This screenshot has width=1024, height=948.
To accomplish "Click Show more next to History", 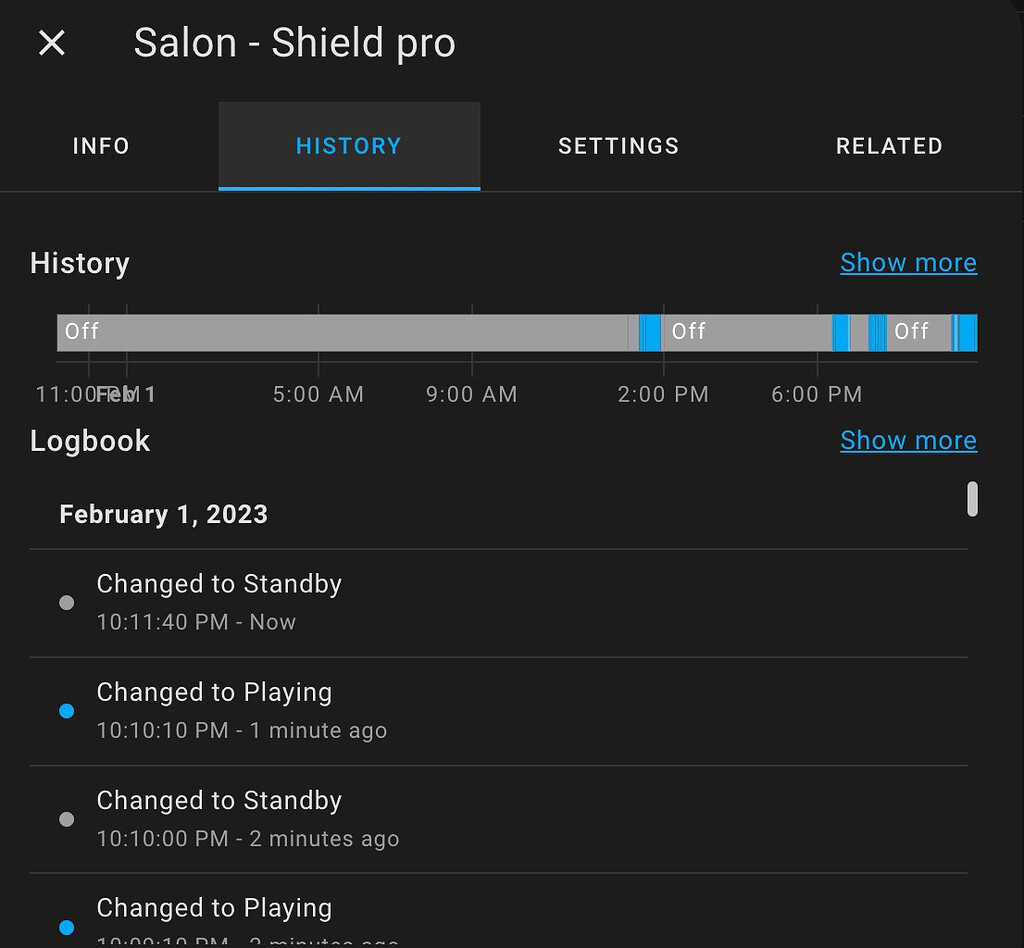I will pos(908,262).
